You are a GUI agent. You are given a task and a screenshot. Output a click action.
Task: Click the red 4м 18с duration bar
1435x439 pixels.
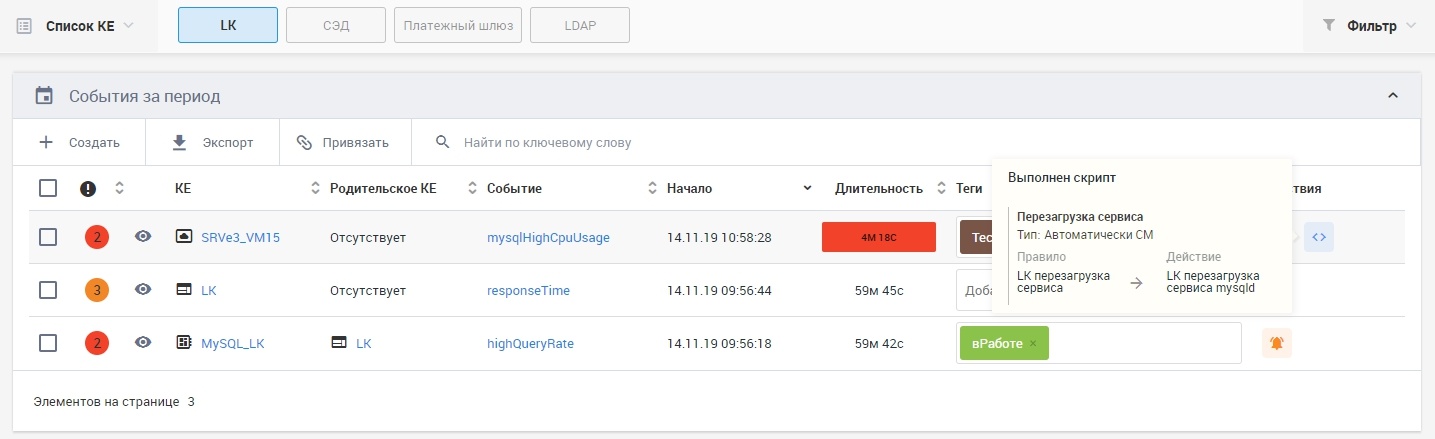pyautogui.click(x=878, y=238)
